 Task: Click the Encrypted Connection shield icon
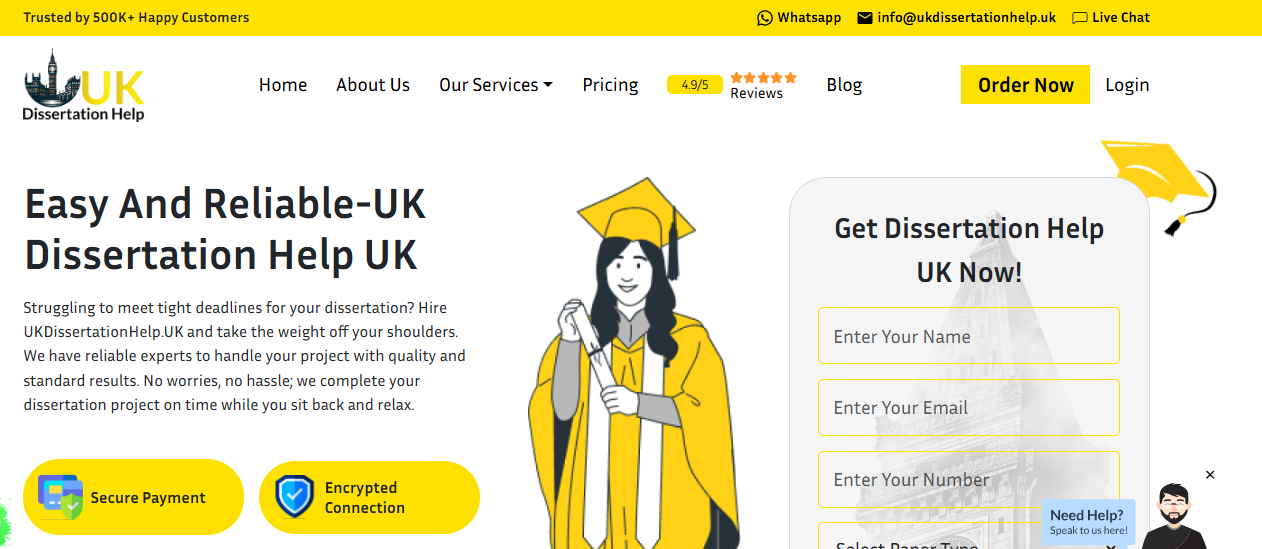tap(294, 497)
